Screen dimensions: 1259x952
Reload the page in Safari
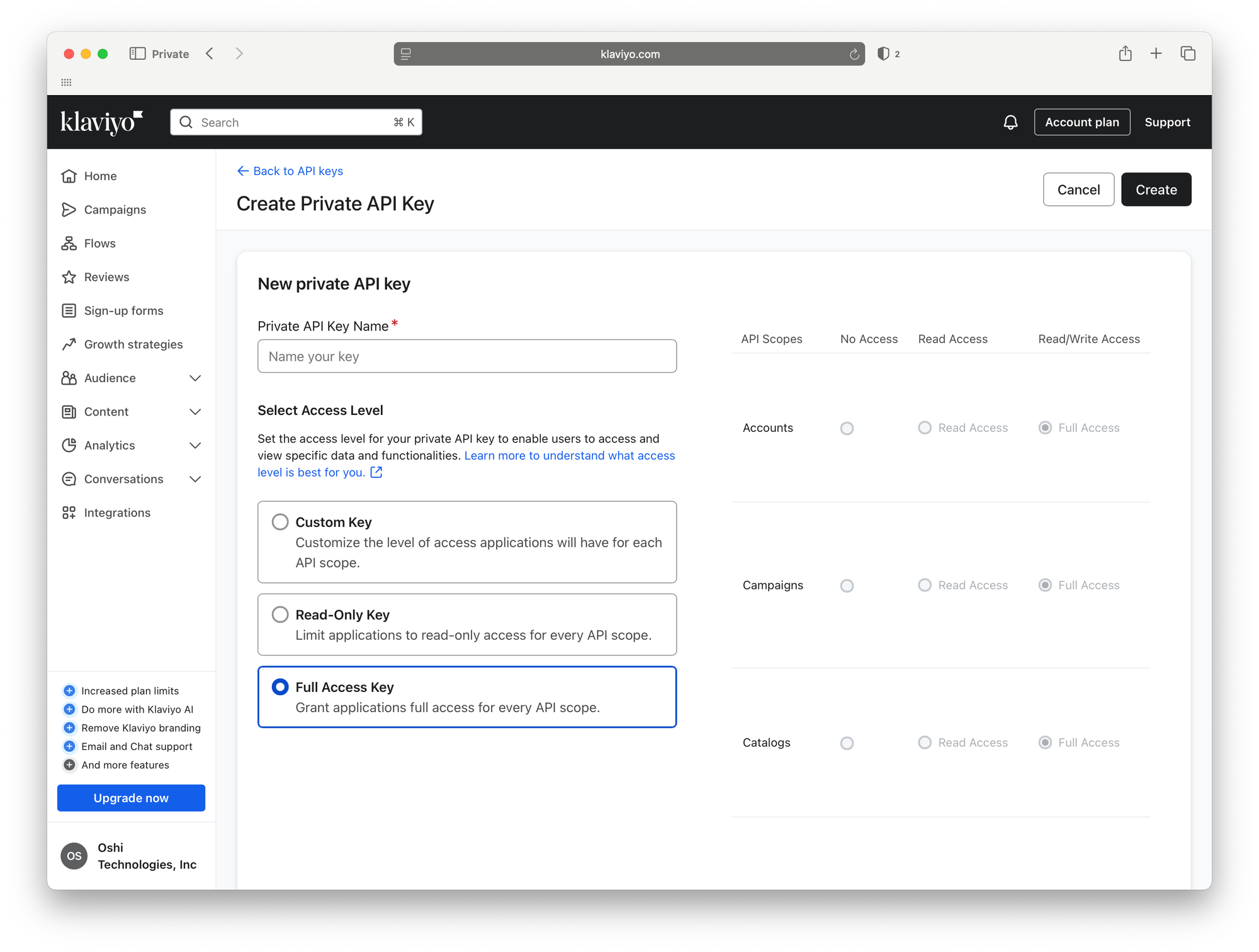coord(854,54)
